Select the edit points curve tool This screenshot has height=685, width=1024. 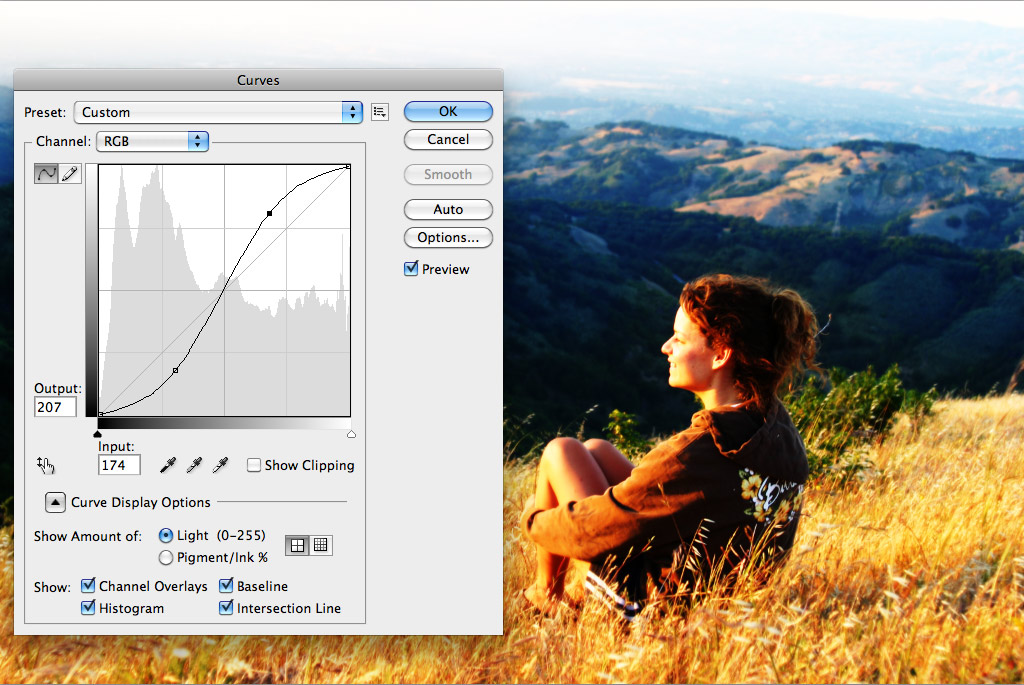(x=46, y=174)
